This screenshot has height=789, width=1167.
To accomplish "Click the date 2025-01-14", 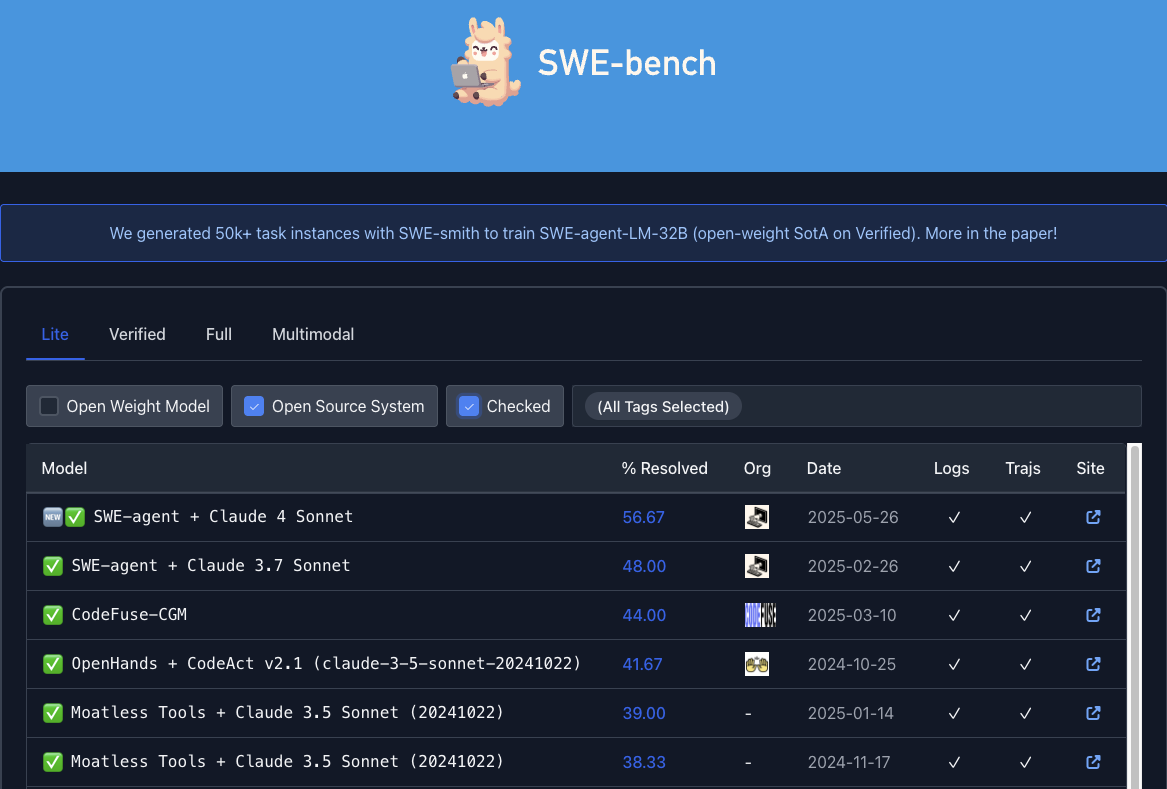I will point(851,714).
